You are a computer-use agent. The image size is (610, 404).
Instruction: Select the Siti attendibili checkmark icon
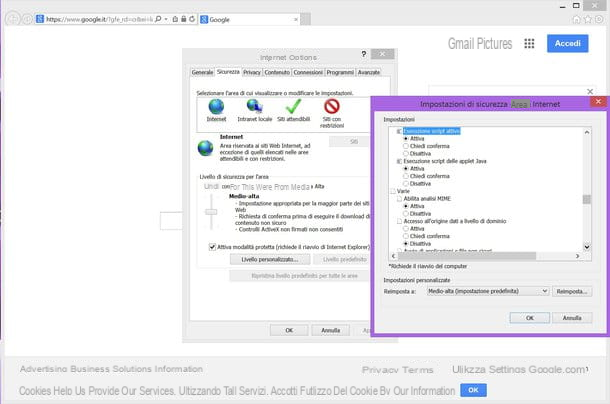(293, 106)
